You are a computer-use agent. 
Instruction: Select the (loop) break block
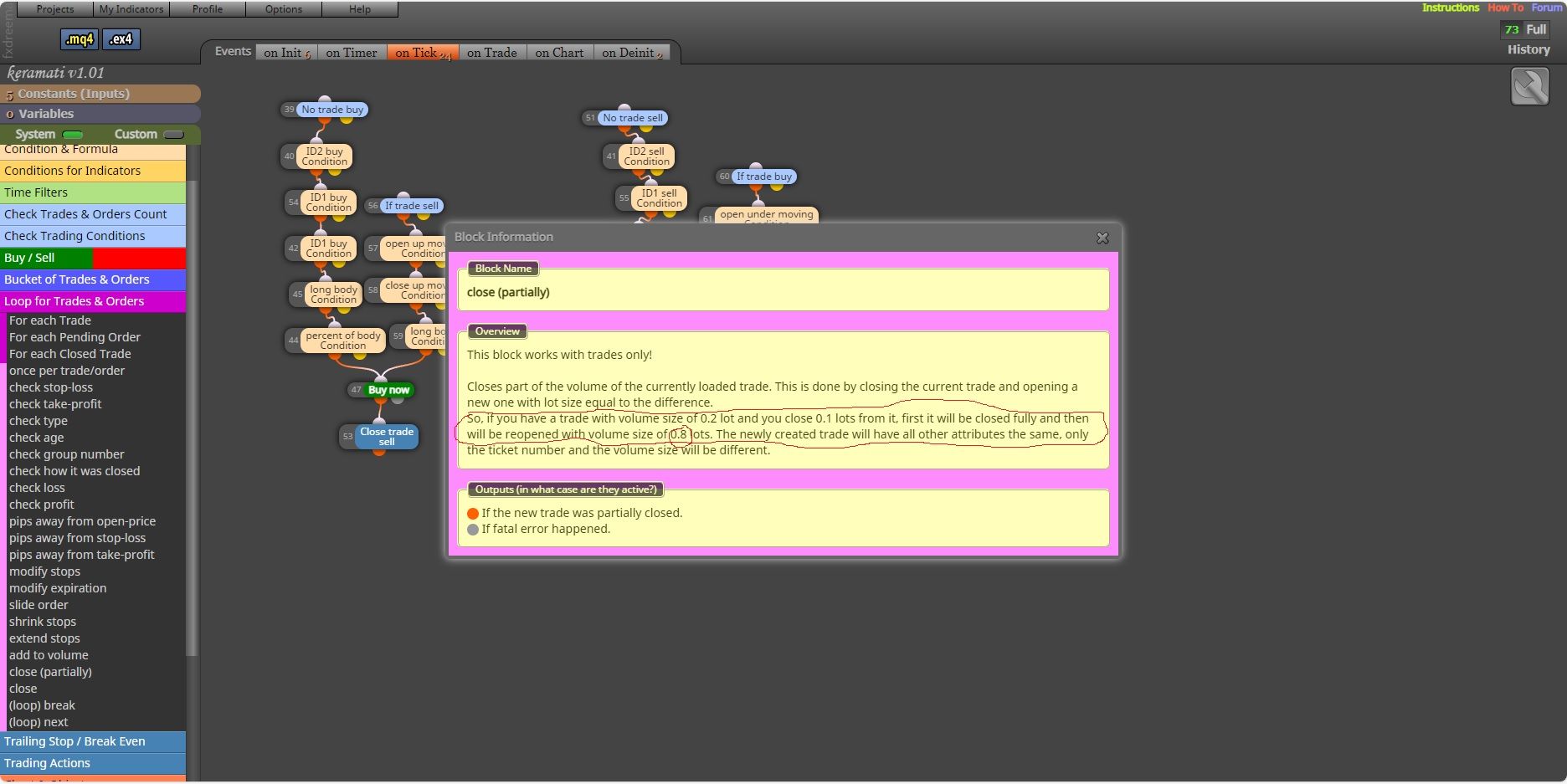(x=42, y=705)
